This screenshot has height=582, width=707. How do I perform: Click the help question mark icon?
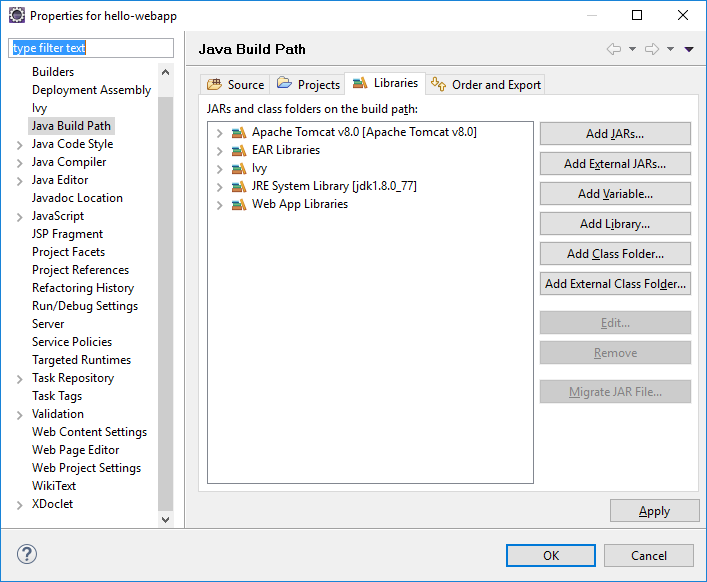(x=27, y=554)
